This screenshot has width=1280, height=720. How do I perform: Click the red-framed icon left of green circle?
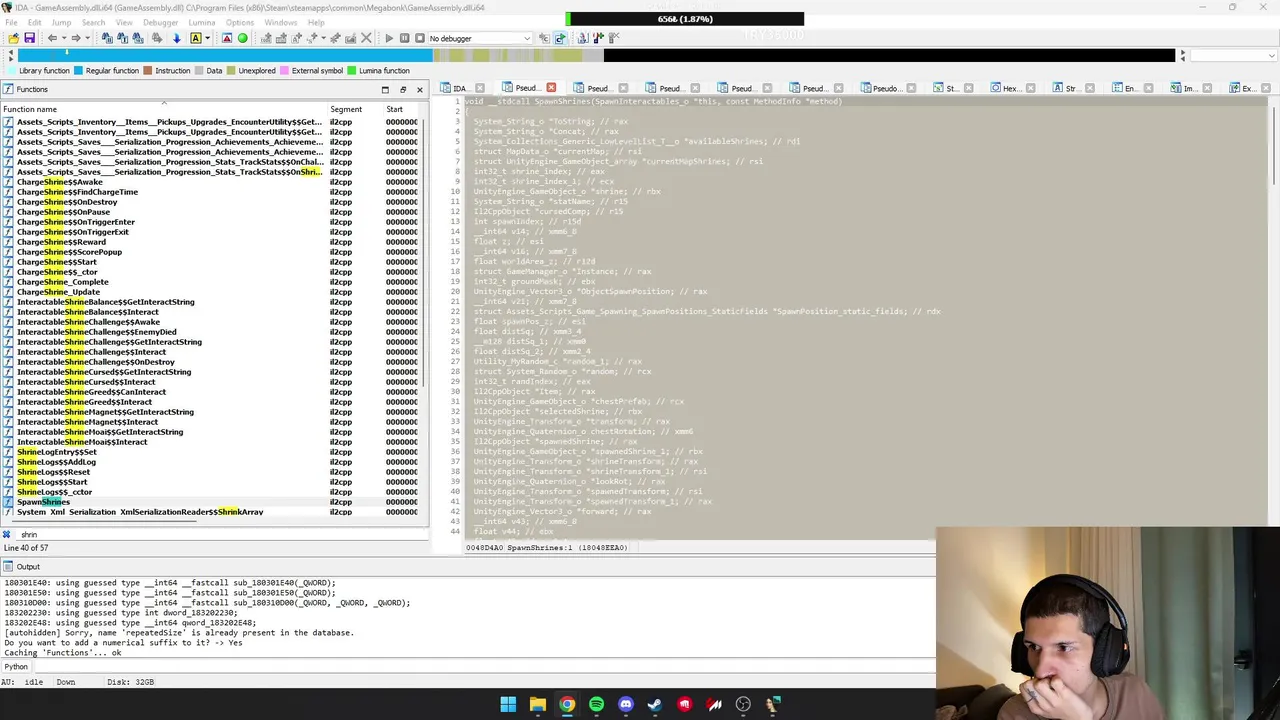pos(227,38)
